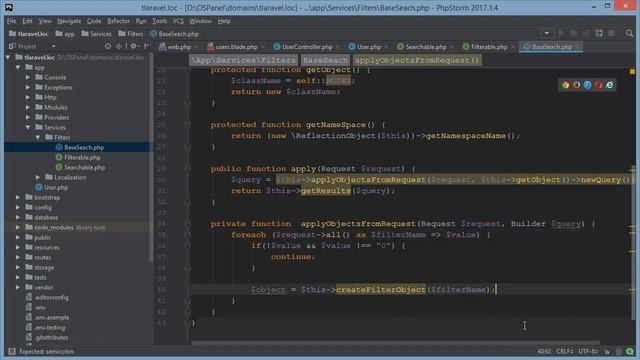Image resolution: width=640 pixels, height=360 pixels.
Task: Select .editorconfig file in project tree
Action: point(51,298)
